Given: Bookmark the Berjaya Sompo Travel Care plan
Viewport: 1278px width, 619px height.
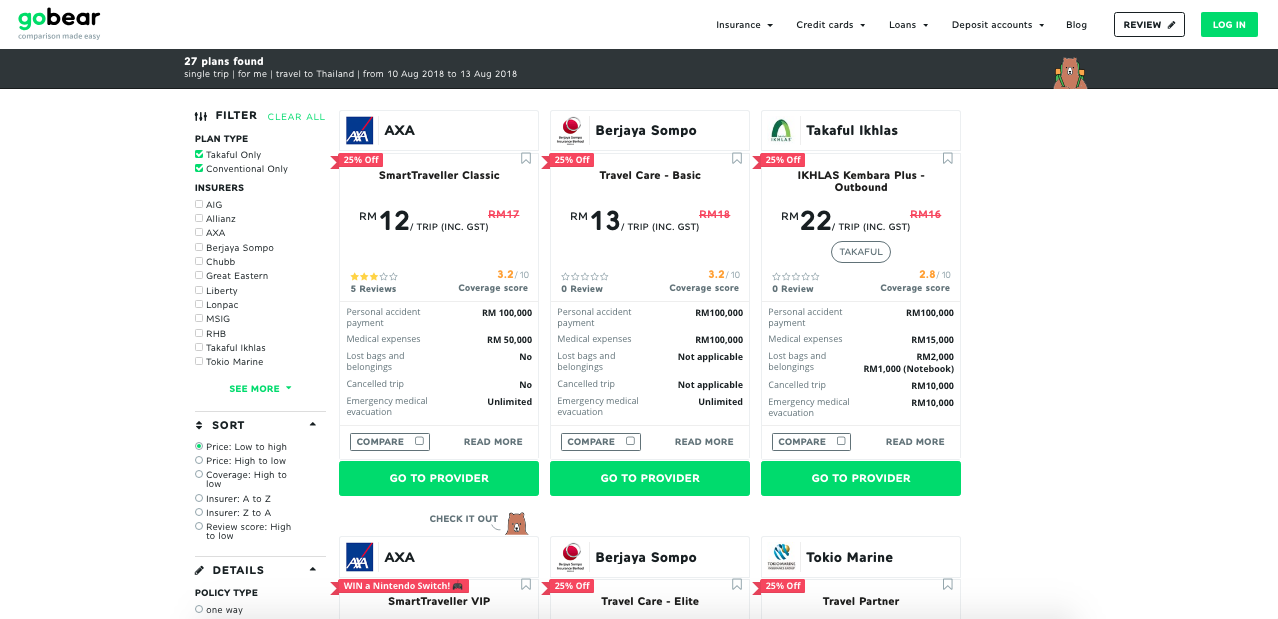Looking at the screenshot, I should coord(736,158).
